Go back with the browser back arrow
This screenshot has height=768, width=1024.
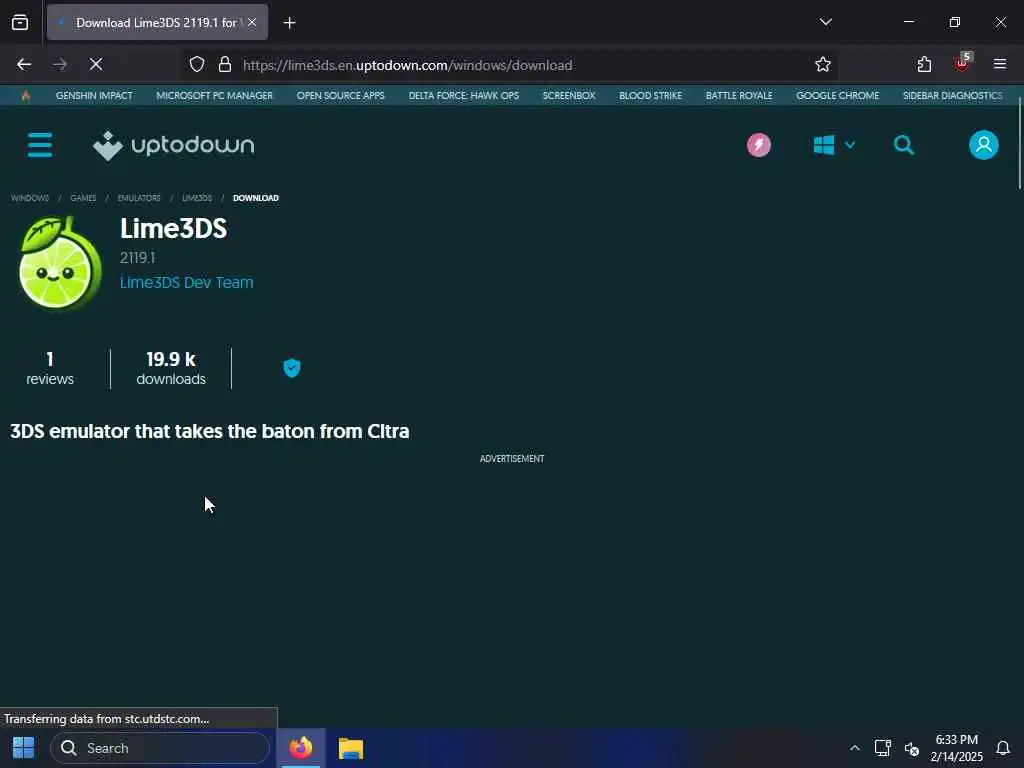24,64
